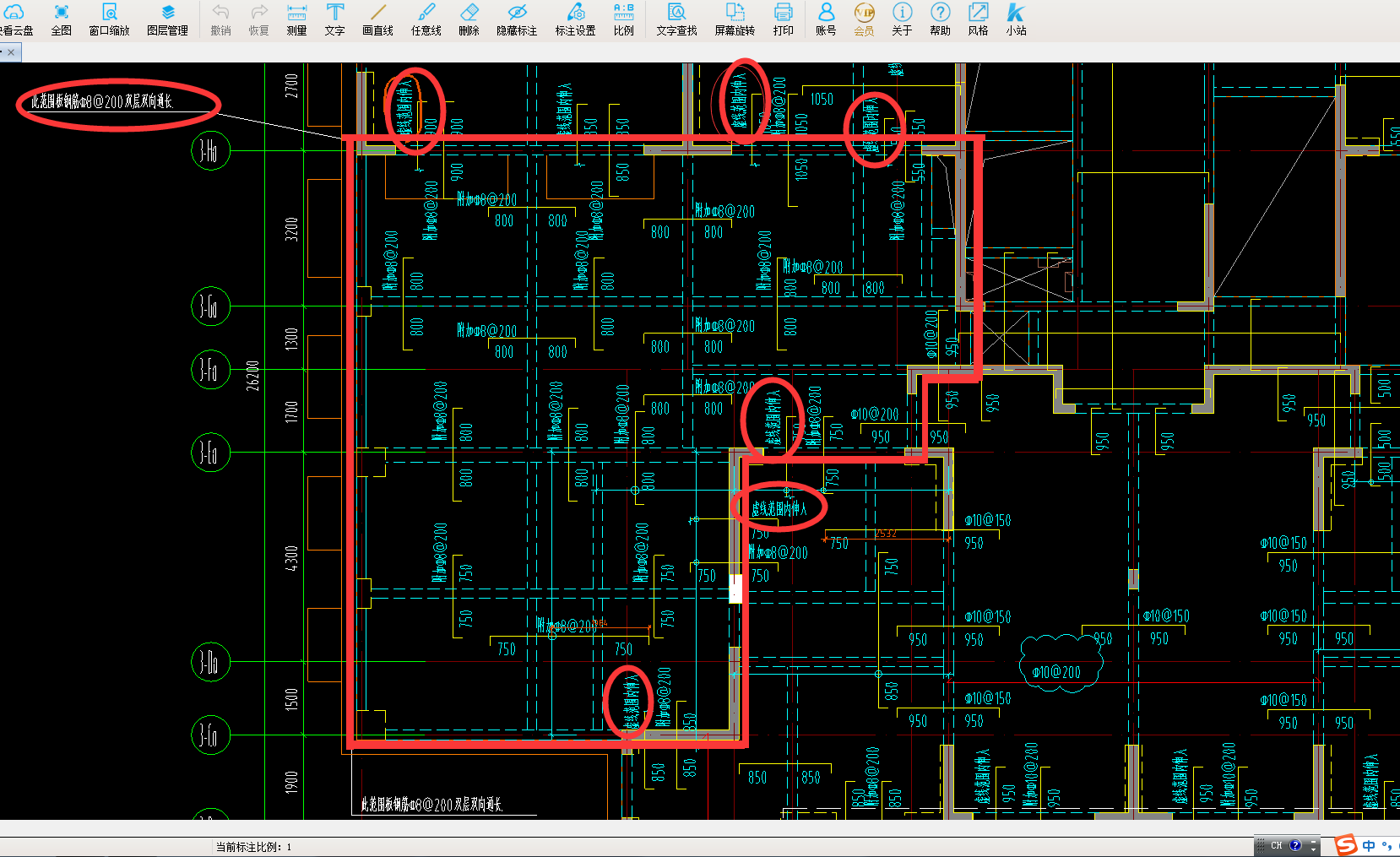
Task: Click the Sogou input method S logo
Action: 1345,844
